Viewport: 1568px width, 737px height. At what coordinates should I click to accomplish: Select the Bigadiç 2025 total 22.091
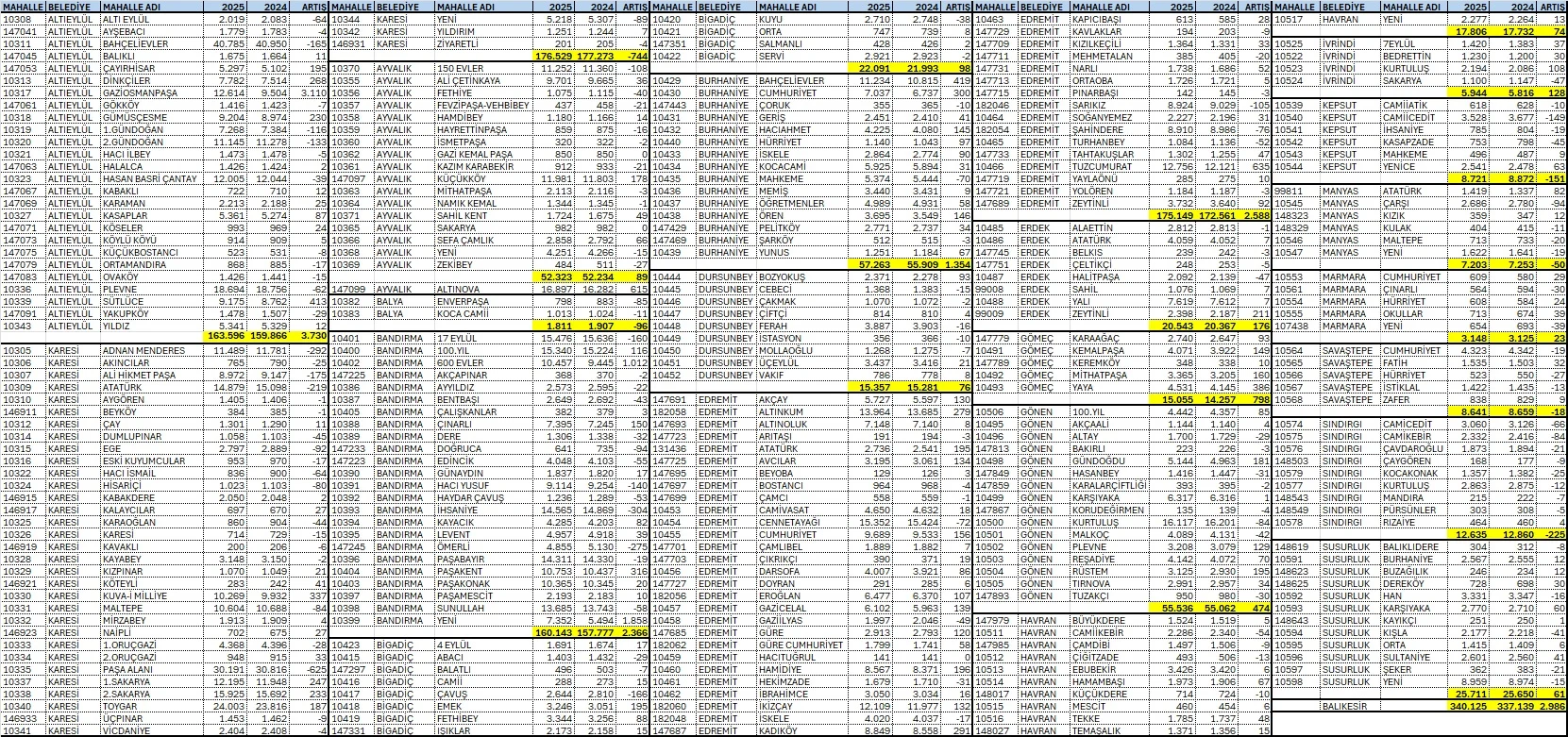[x=875, y=68]
